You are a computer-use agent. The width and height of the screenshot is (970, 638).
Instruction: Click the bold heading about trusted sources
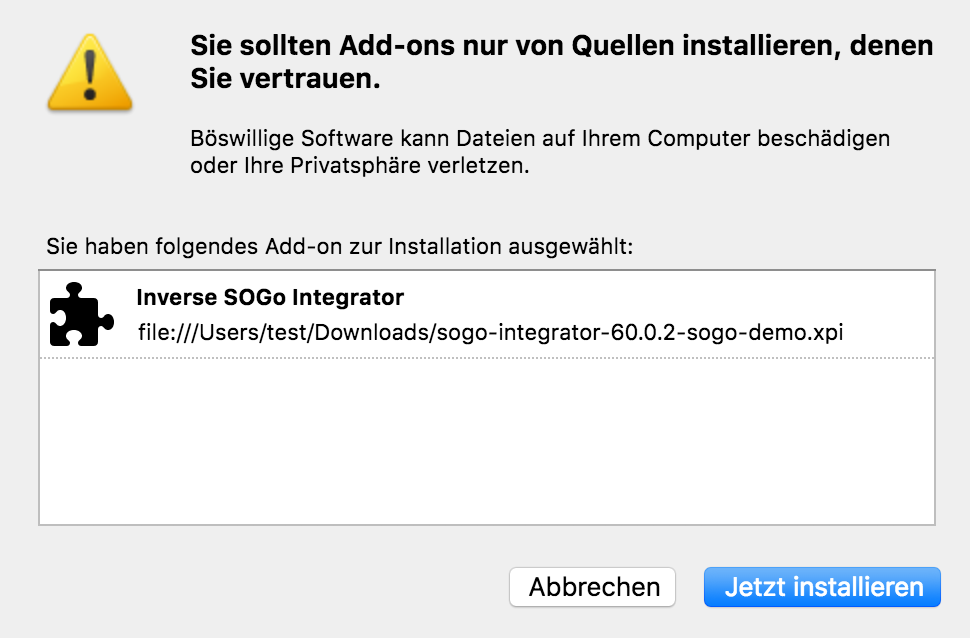561,46
